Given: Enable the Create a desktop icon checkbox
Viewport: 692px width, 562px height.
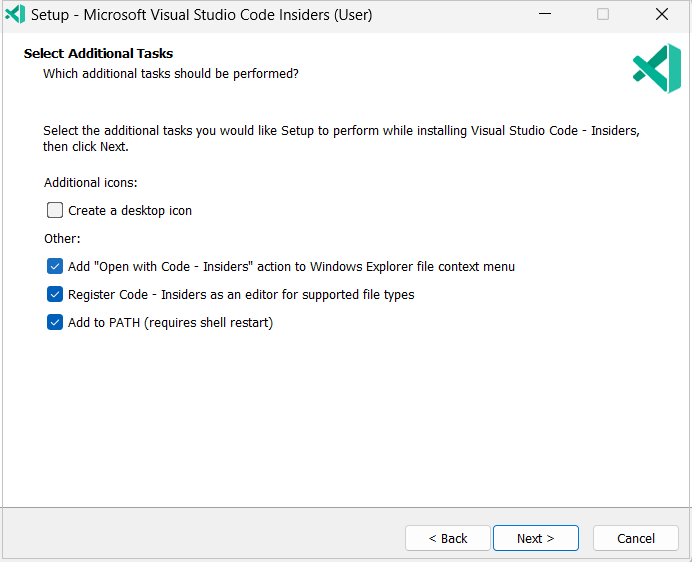Looking at the screenshot, I should coord(55,211).
